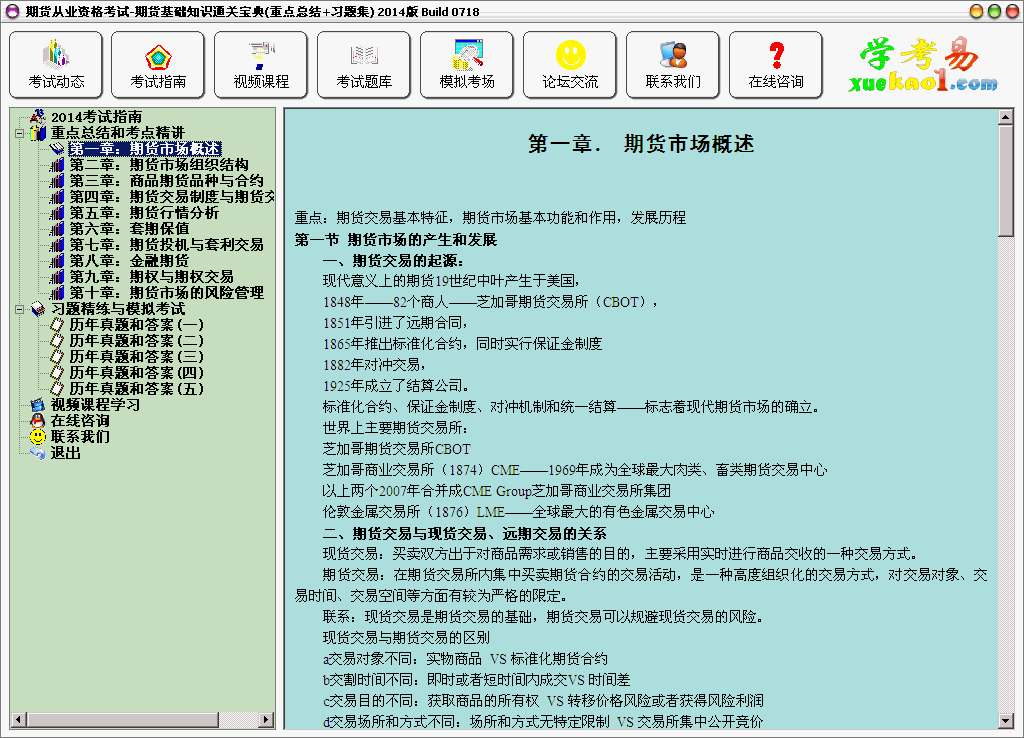
Task: Click the books icon beside 重点总结和考点精讲
Action: 38,133
